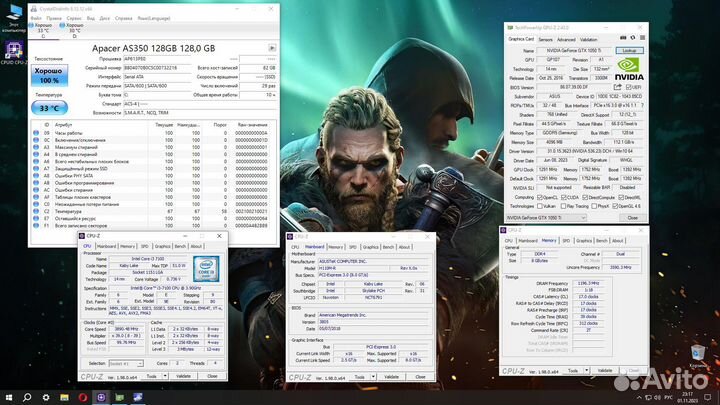Click Validate in the CPU-Z Memory window

(605, 371)
